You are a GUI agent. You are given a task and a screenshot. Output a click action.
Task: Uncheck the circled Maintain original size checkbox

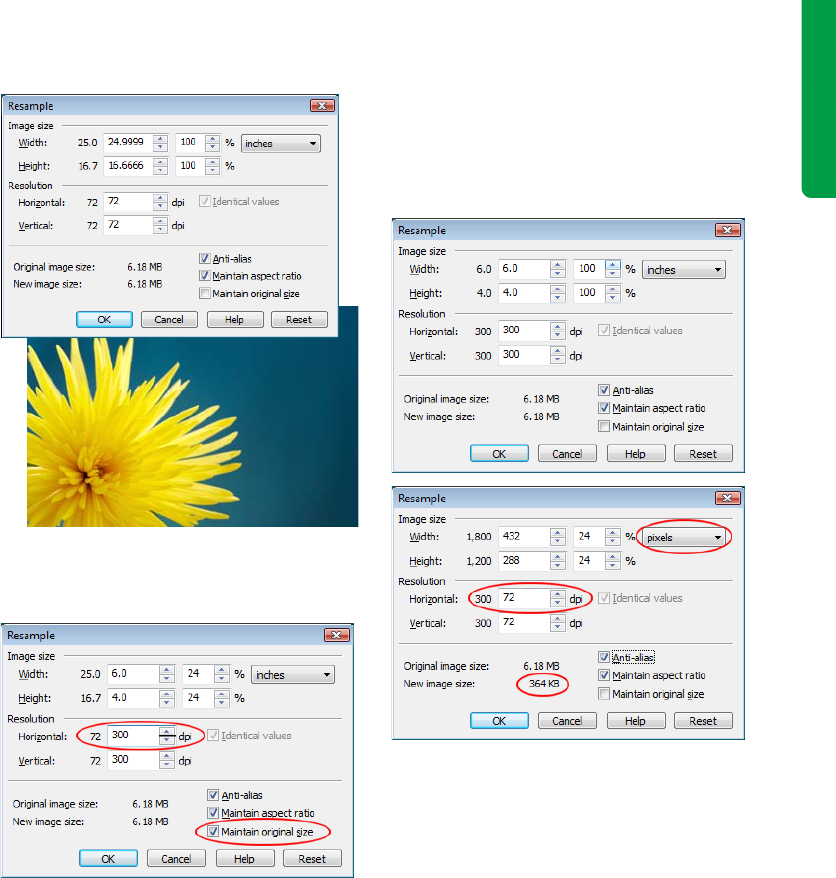213,831
